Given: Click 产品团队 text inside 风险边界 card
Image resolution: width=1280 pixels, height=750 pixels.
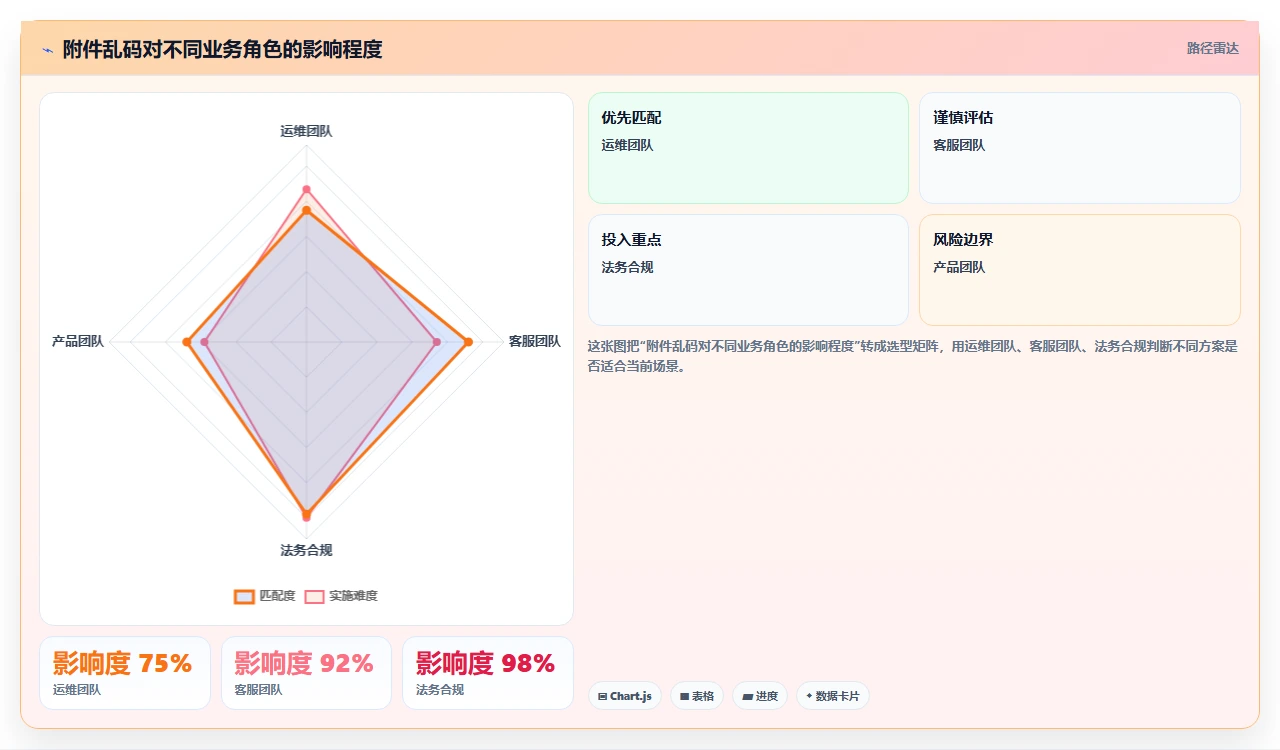Looking at the screenshot, I should (959, 268).
